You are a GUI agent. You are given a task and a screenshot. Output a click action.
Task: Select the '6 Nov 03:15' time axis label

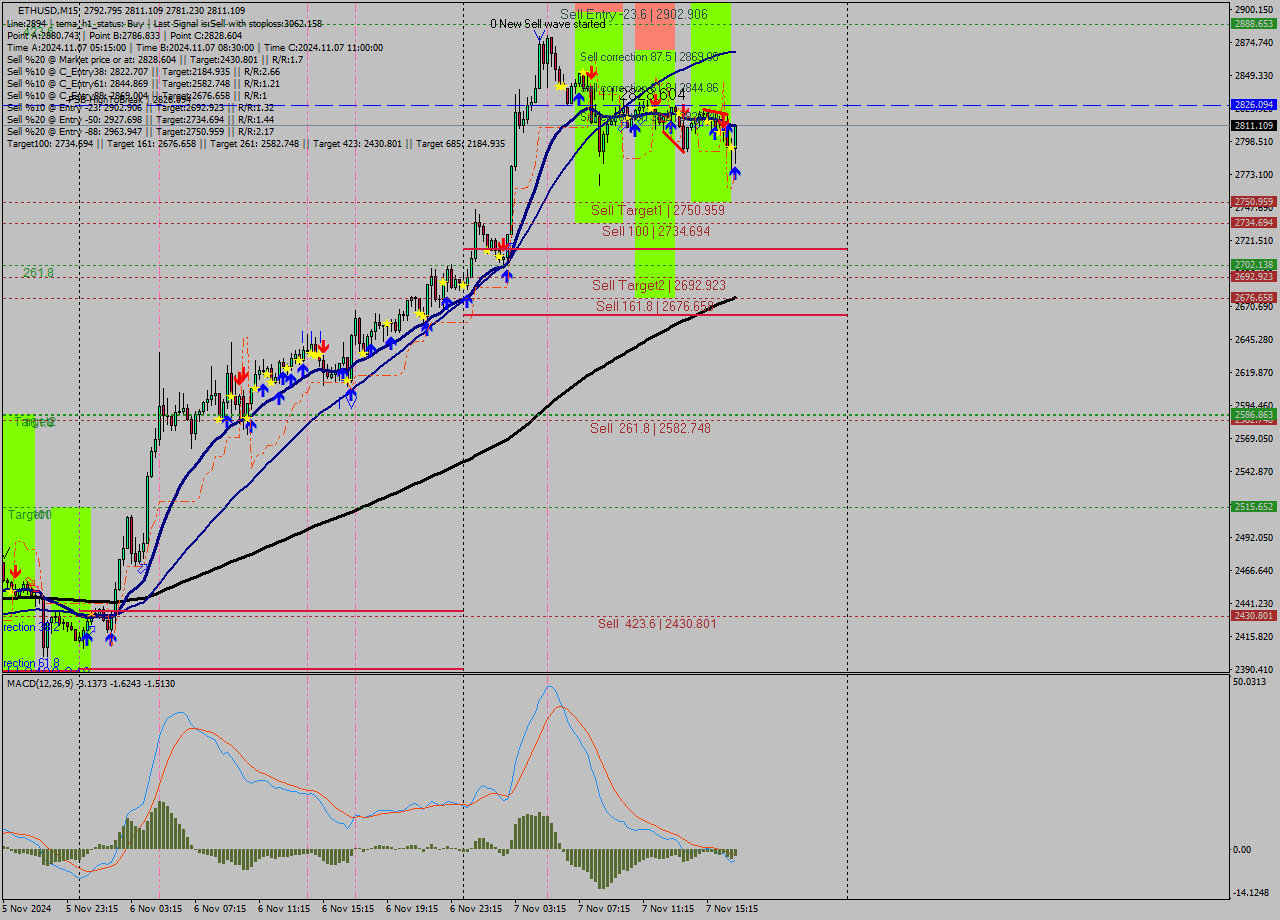(x=156, y=909)
